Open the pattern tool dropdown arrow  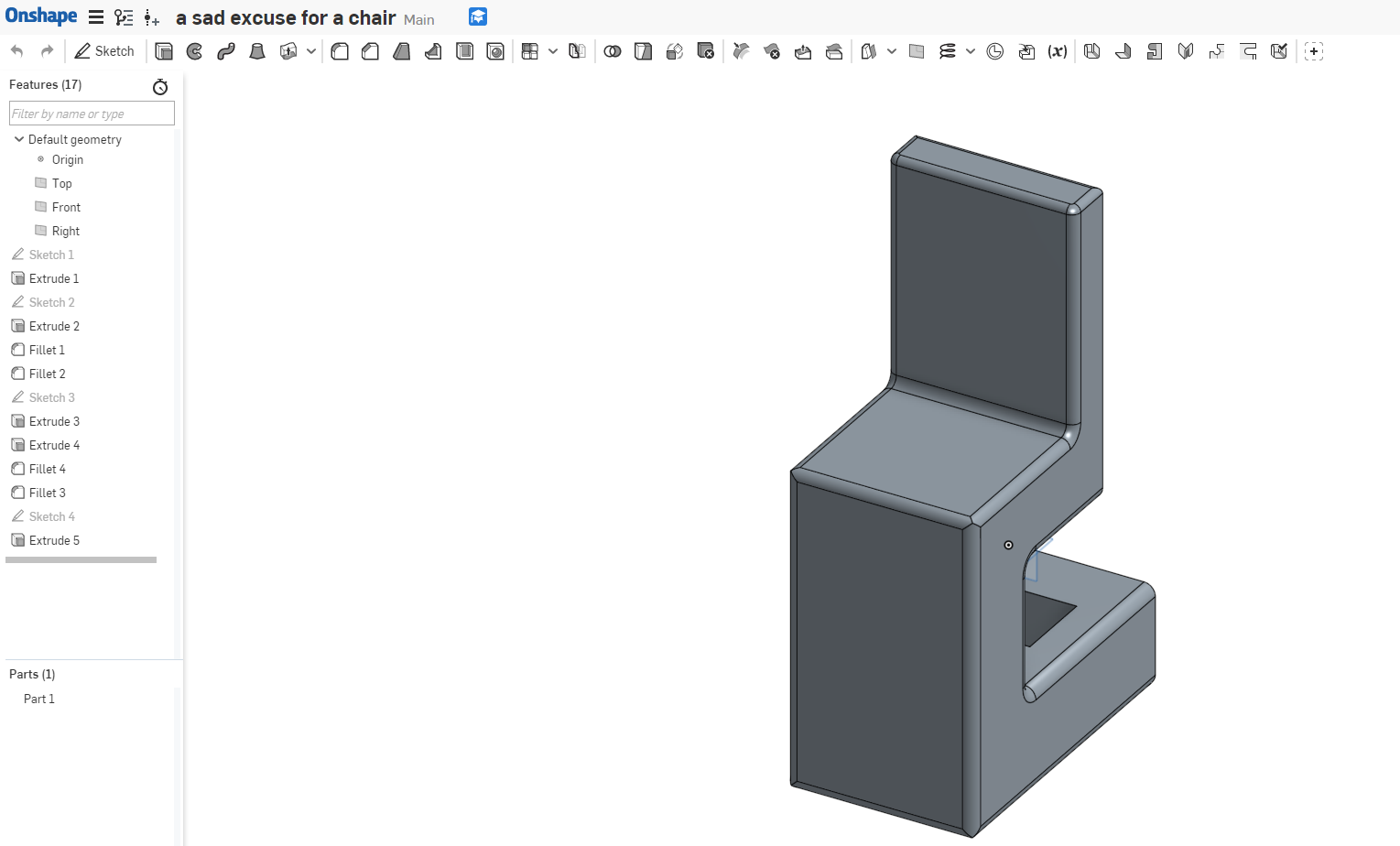pos(553,51)
